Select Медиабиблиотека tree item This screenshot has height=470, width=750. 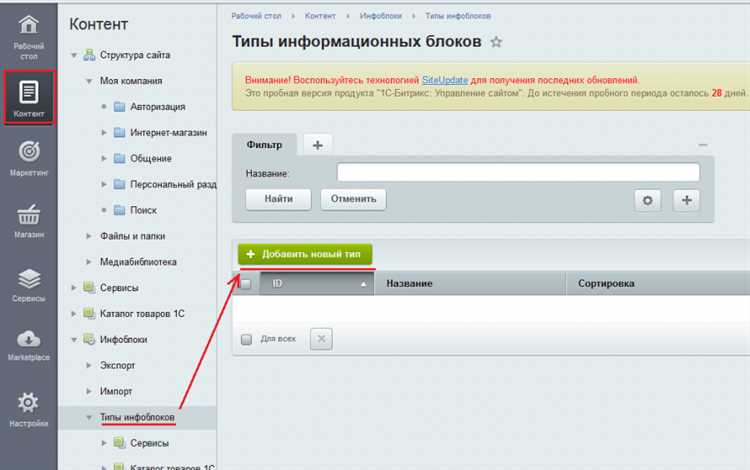tap(138, 262)
